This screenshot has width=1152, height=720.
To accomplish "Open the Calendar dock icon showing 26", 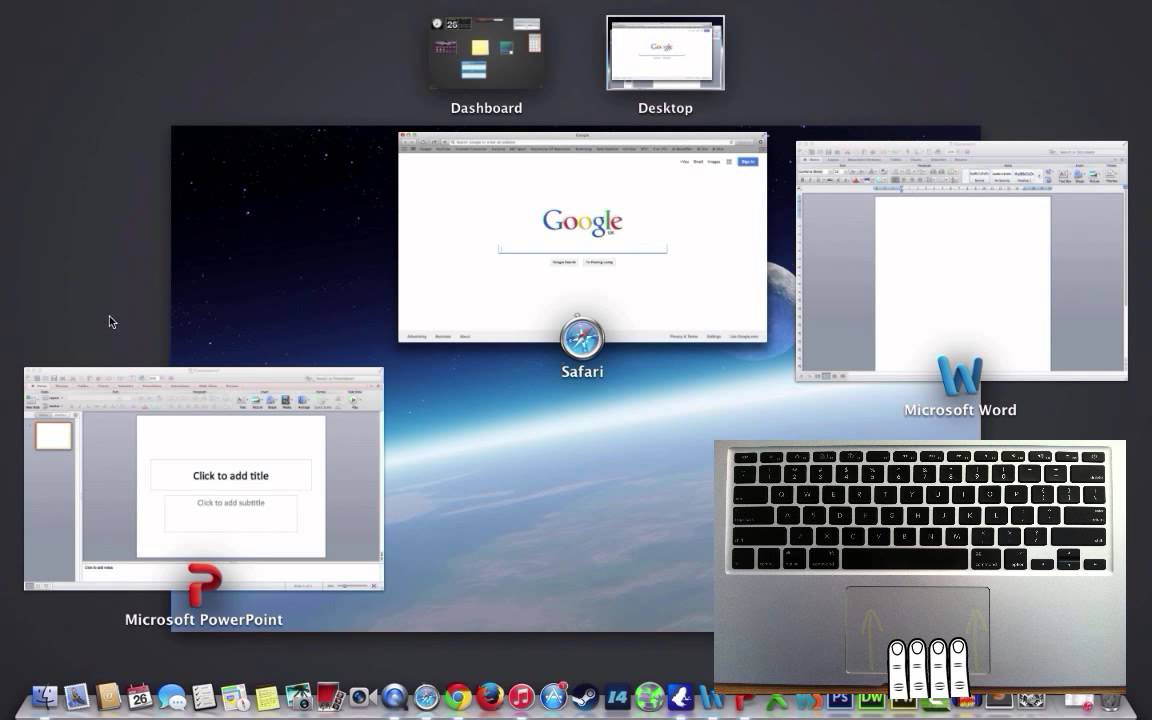I will [x=140, y=696].
